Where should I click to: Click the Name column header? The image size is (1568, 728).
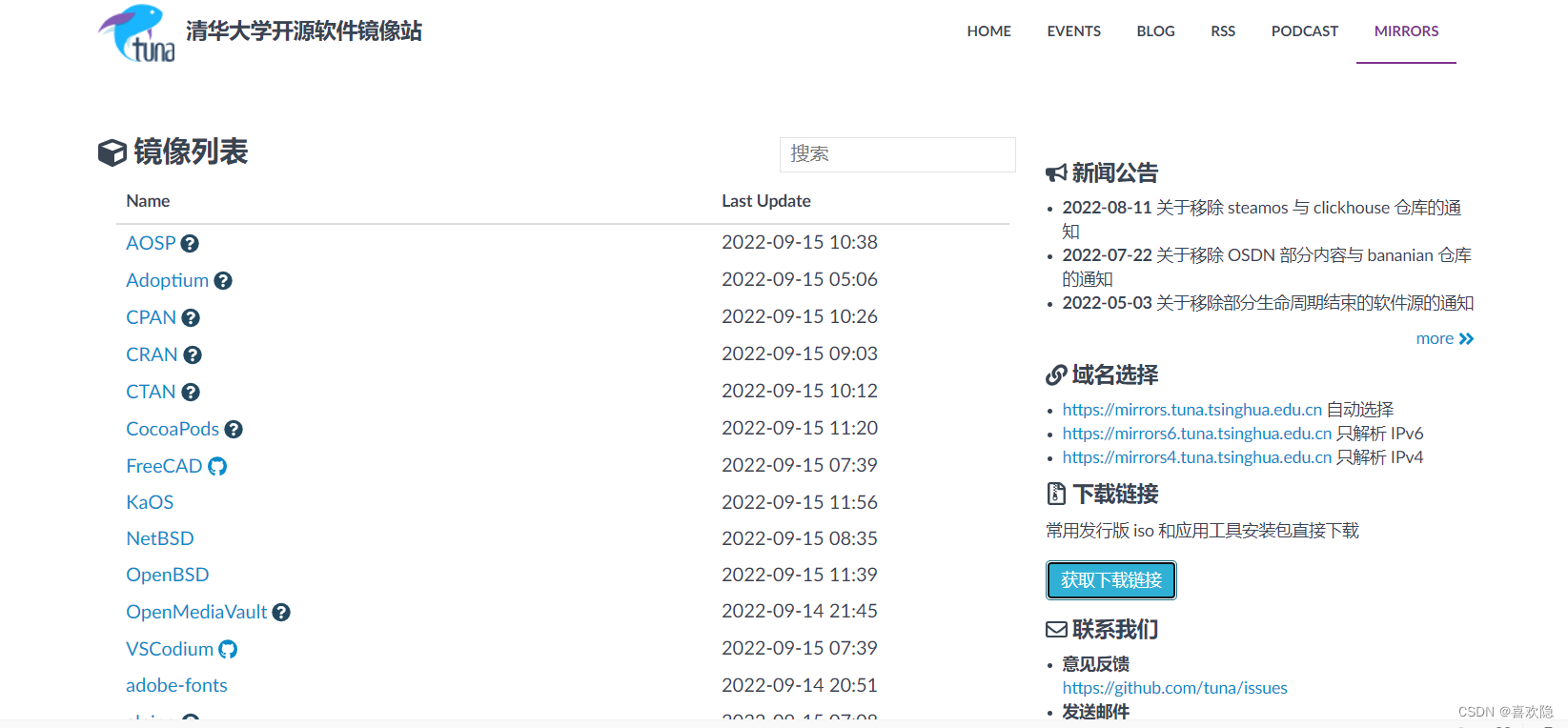tap(148, 201)
